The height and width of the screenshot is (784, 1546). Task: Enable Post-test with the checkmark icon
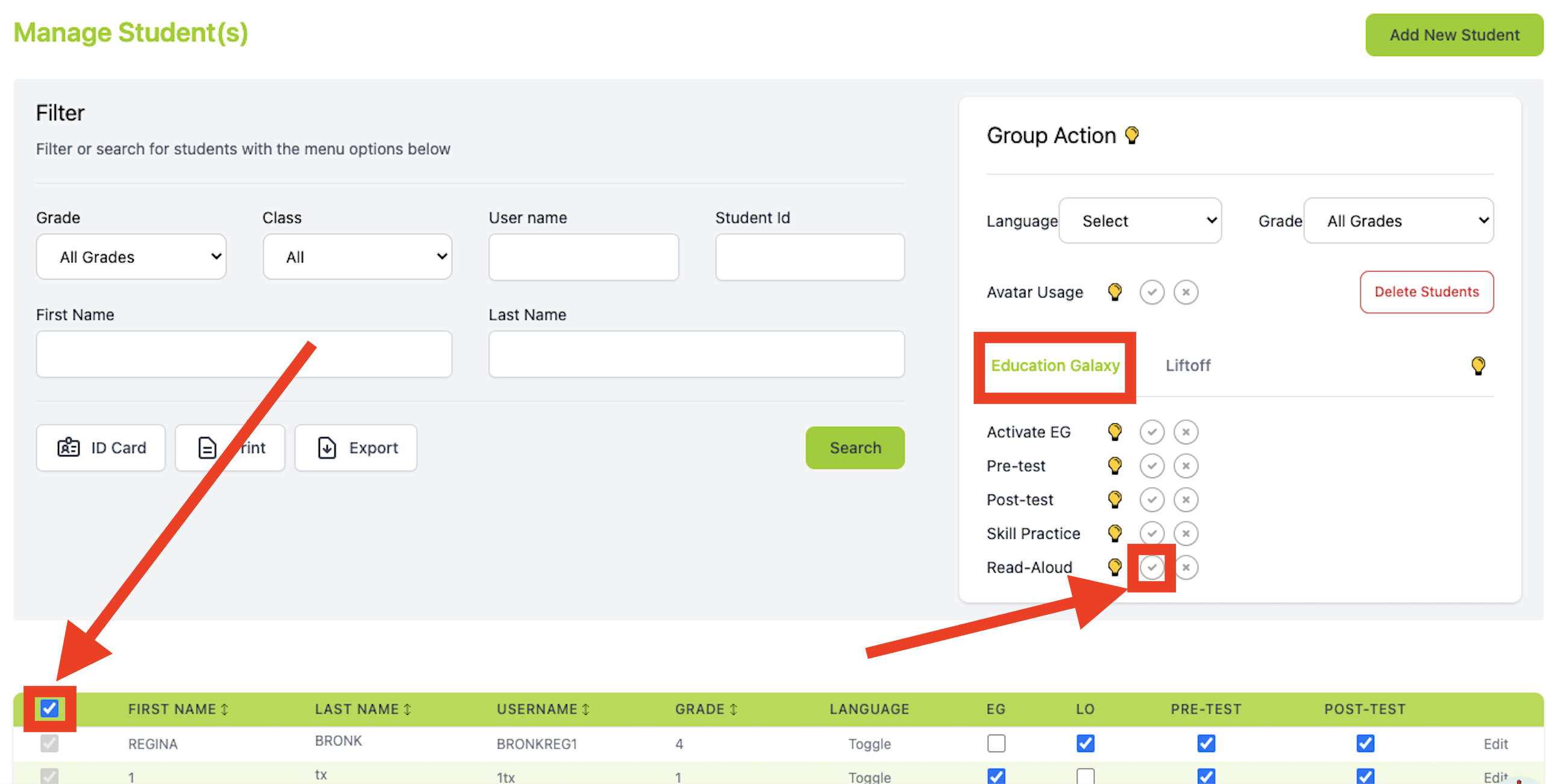pos(1151,499)
